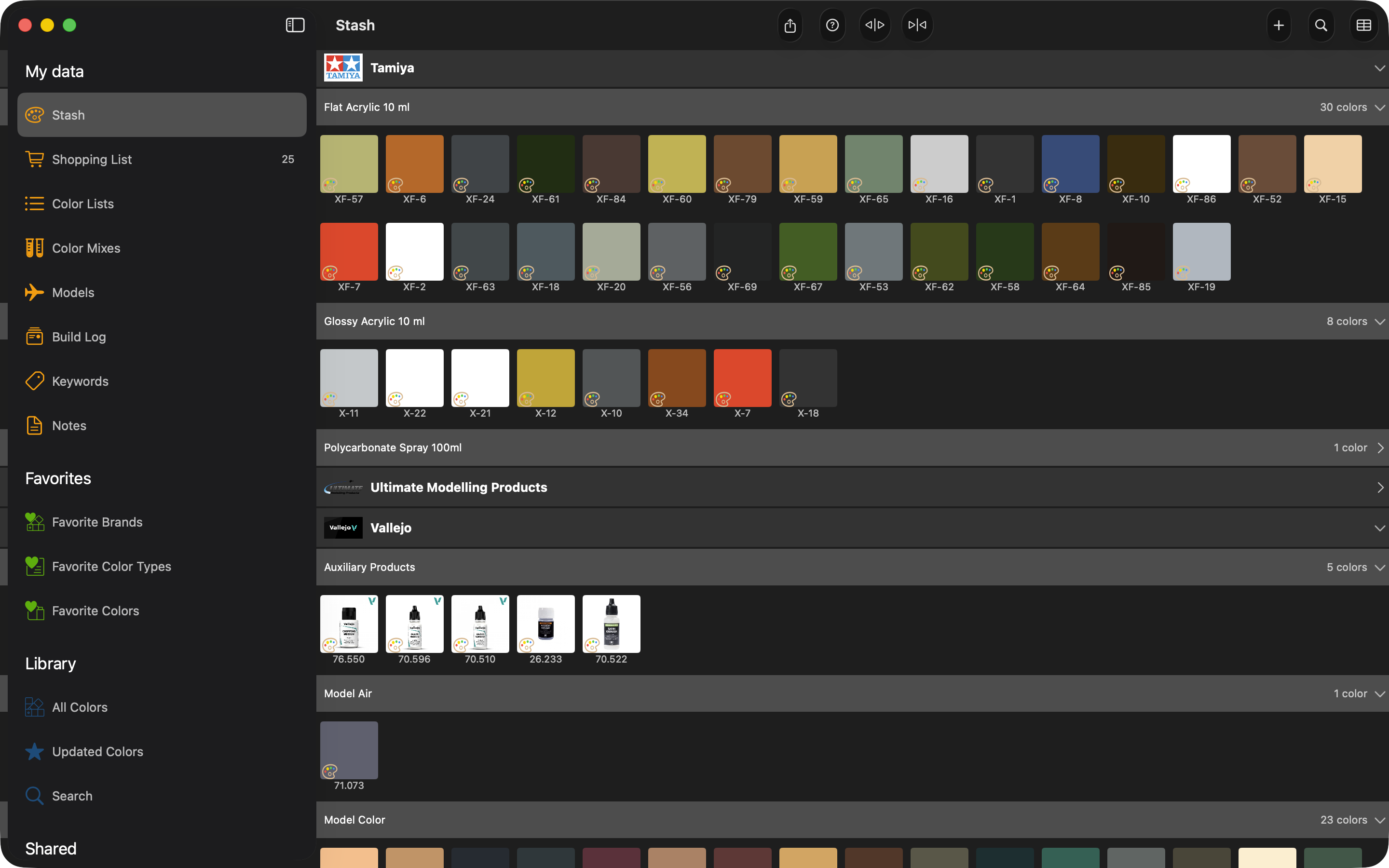Select the XF-15 flesh swatch
The width and height of the screenshot is (1389, 868).
click(x=1333, y=163)
